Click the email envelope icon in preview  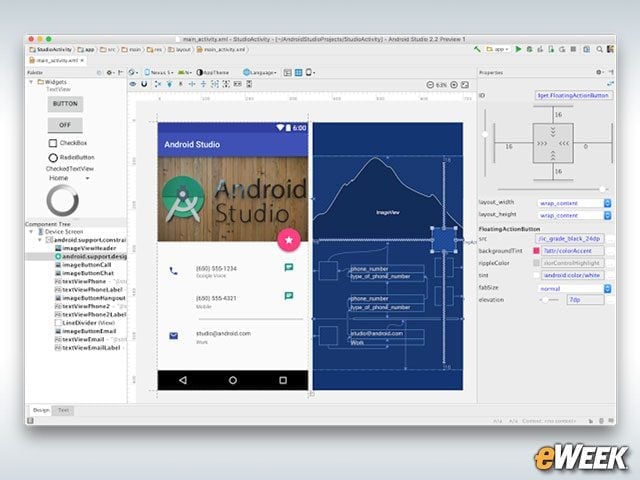(173, 336)
